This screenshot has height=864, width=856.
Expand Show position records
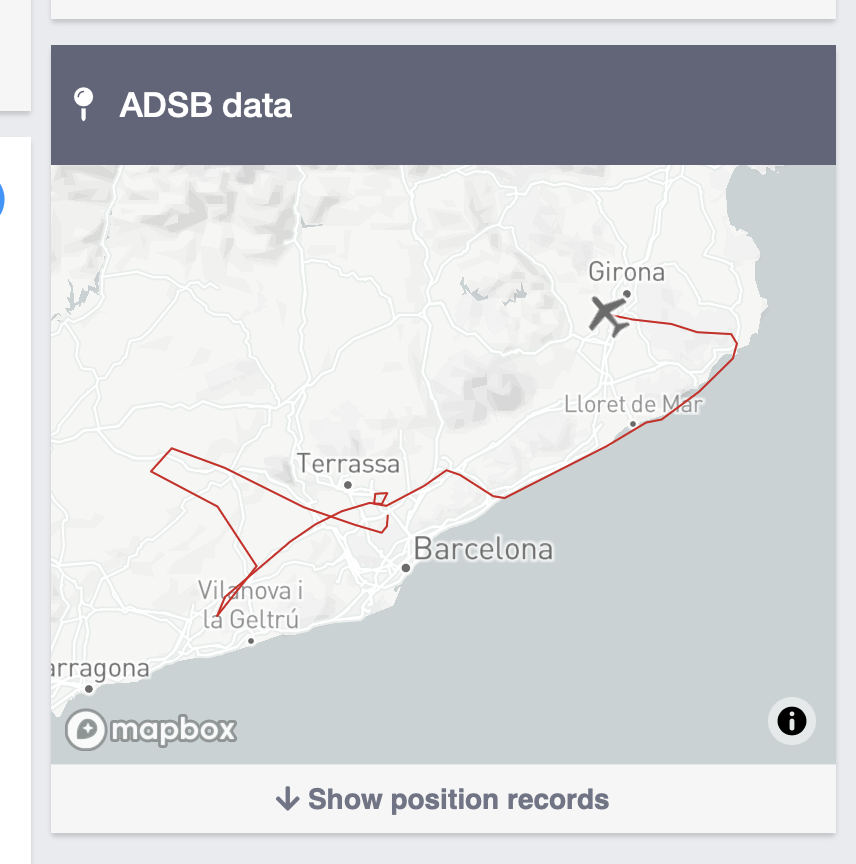pos(443,799)
